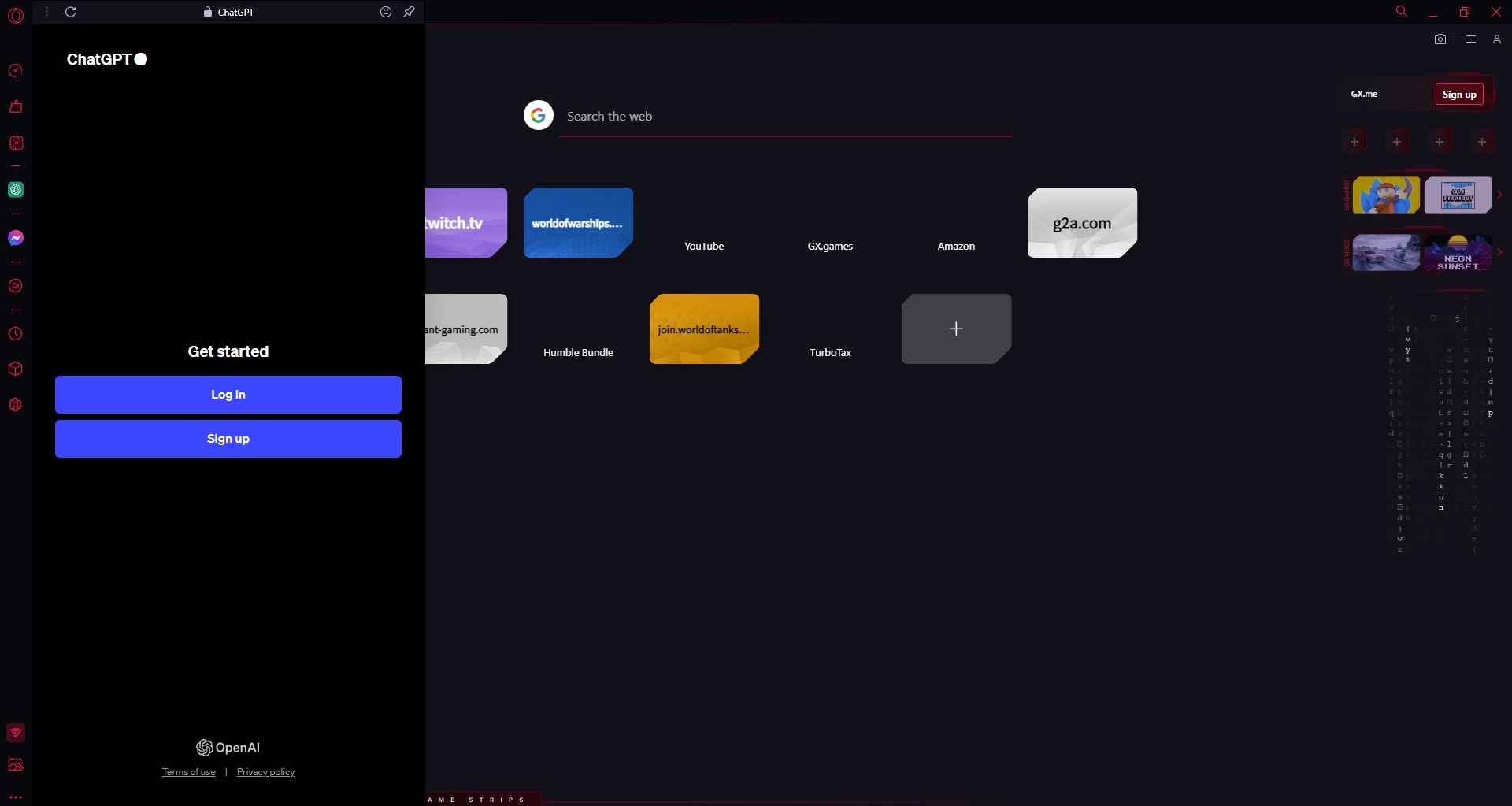The height and width of the screenshot is (806, 1512).
Task: Open sidebar three-dots more options
Action: 15,797
